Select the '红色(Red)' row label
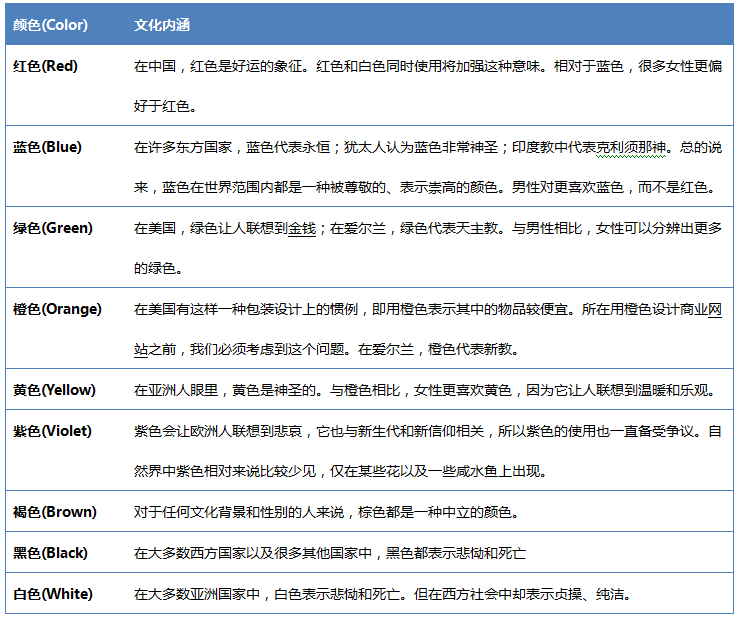This screenshot has width=737, height=617. 45,66
